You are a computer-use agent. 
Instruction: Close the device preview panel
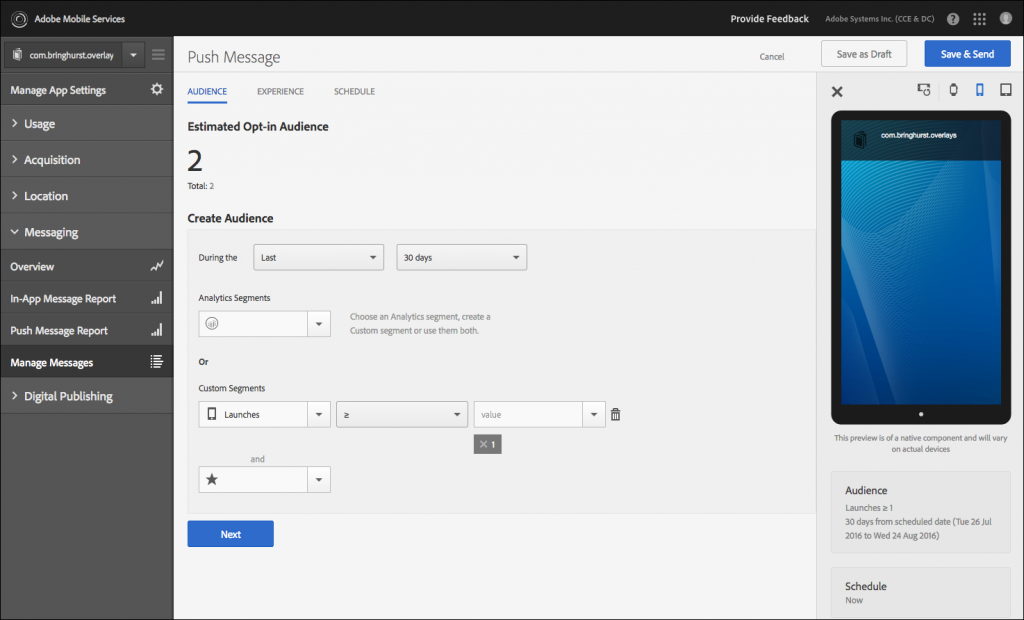click(837, 90)
